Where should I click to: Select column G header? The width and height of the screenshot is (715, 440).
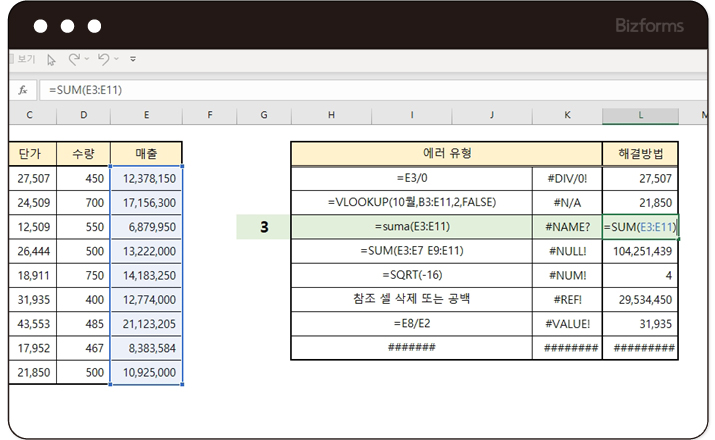pyautogui.click(x=264, y=115)
